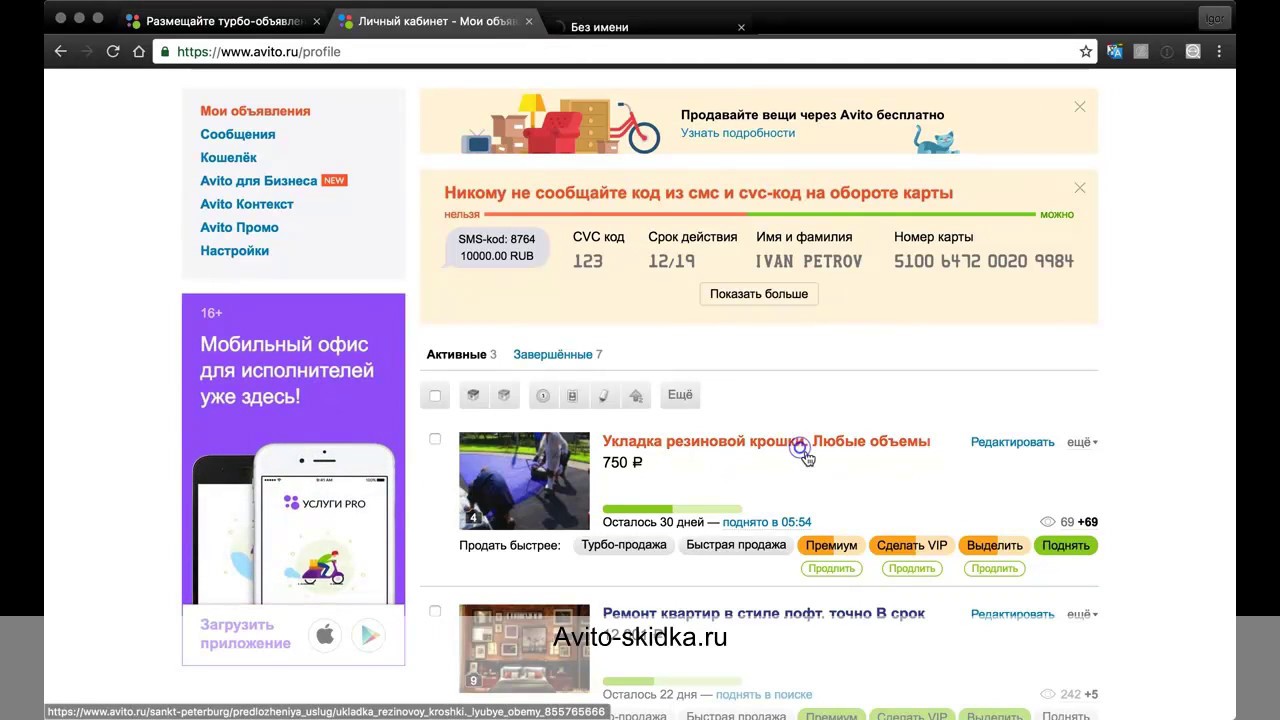The height and width of the screenshot is (720, 1280).
Task: Open listing title 'Укладка резиновой крошки. Любые объемы'
Action: 766,441
